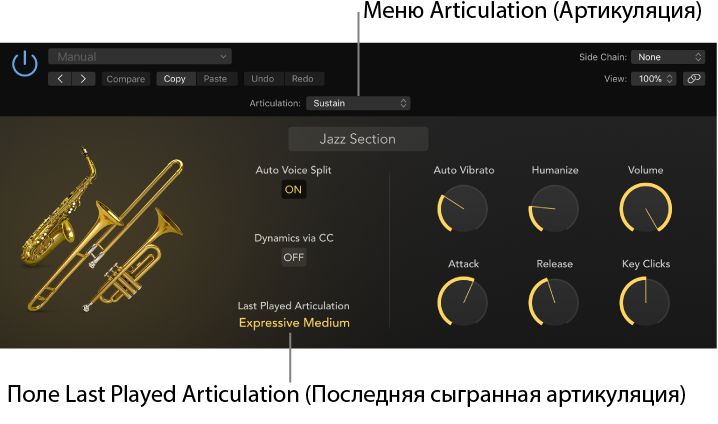Click the link chain icon button
Viewport: 718px width, 424px height.
694,79
